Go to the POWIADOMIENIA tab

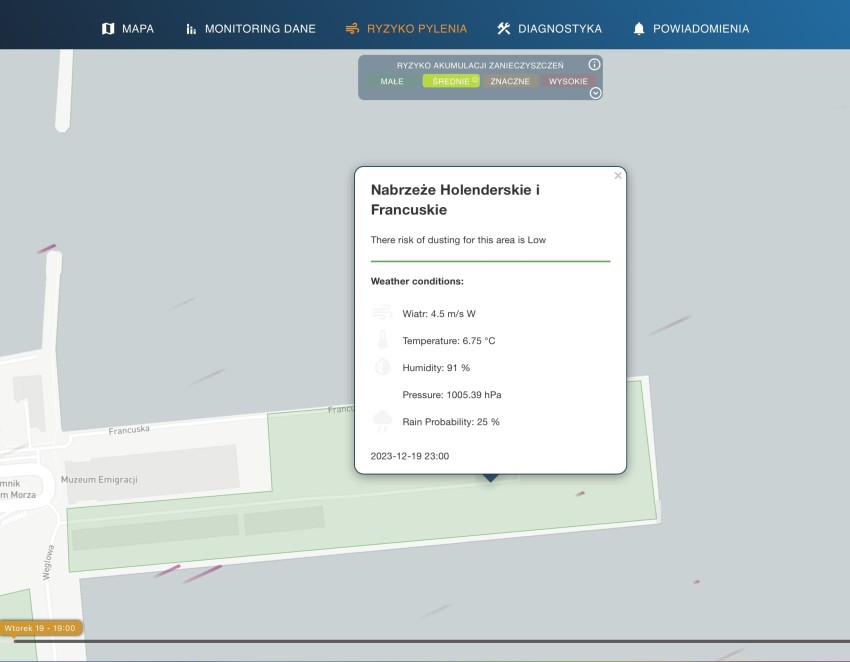coord(700,29)
